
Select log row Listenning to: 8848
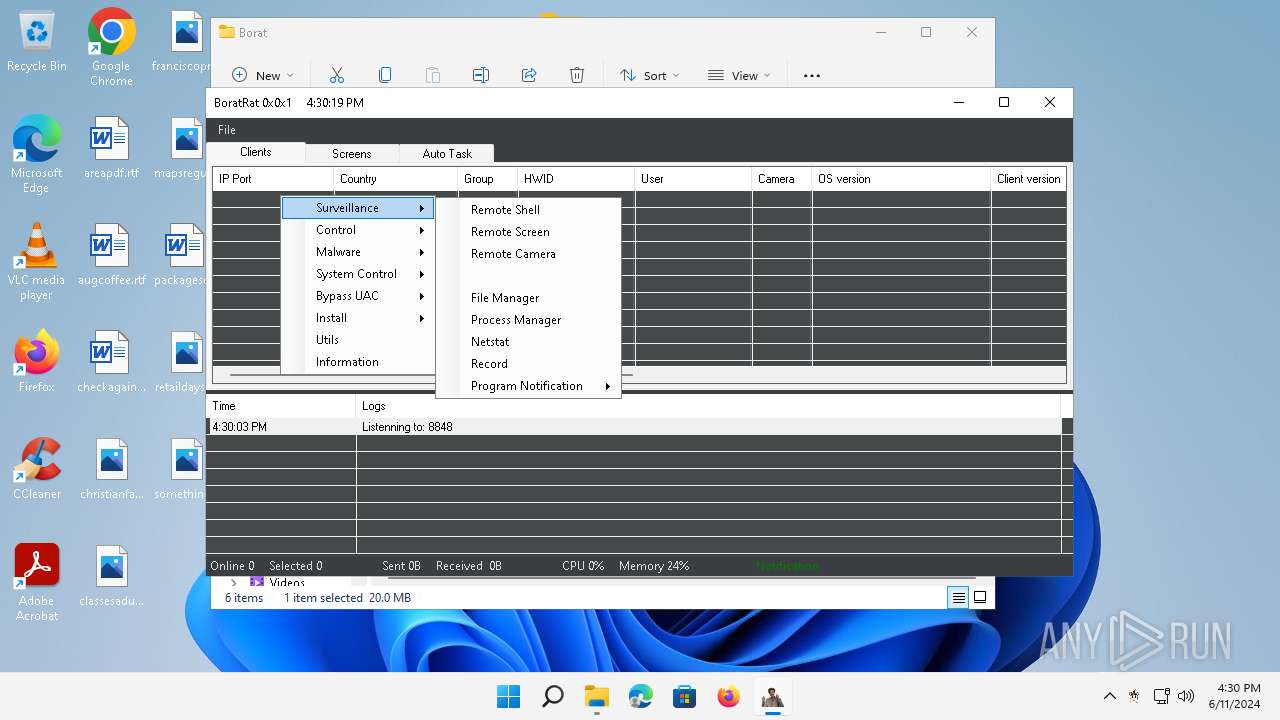tap(634, 427)
